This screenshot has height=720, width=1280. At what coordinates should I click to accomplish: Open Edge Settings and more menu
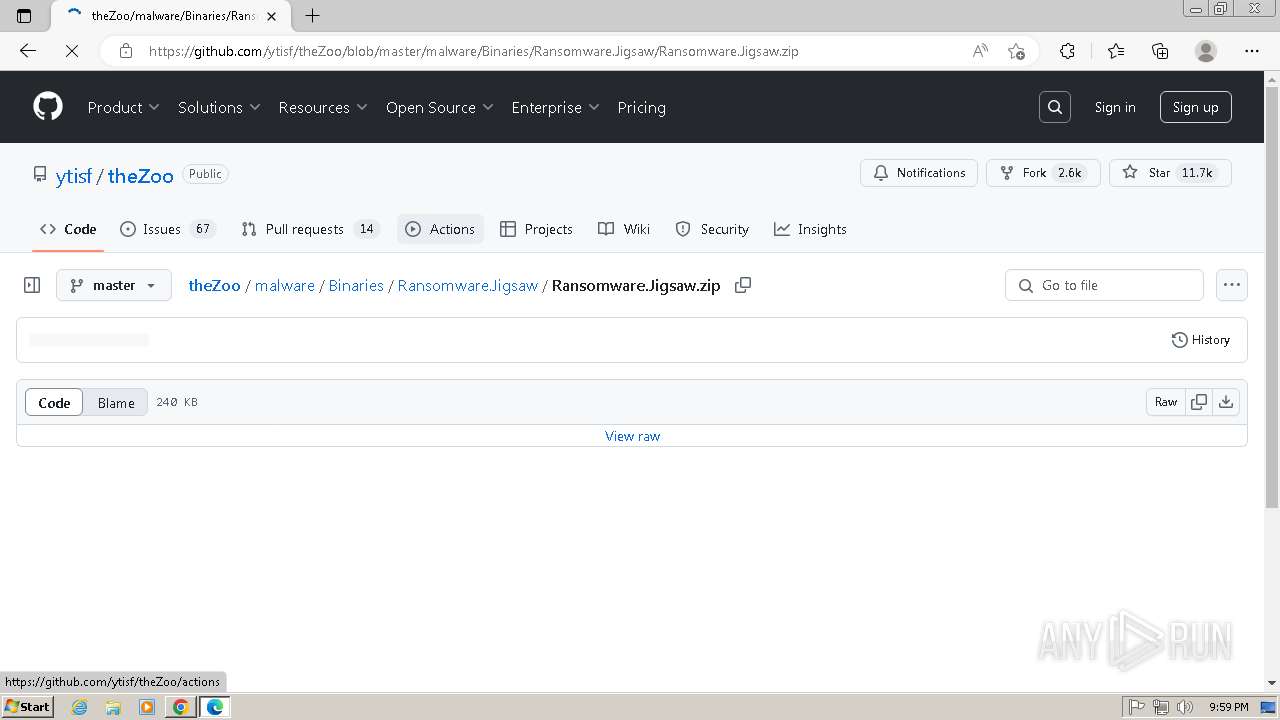click(1252, 51)
